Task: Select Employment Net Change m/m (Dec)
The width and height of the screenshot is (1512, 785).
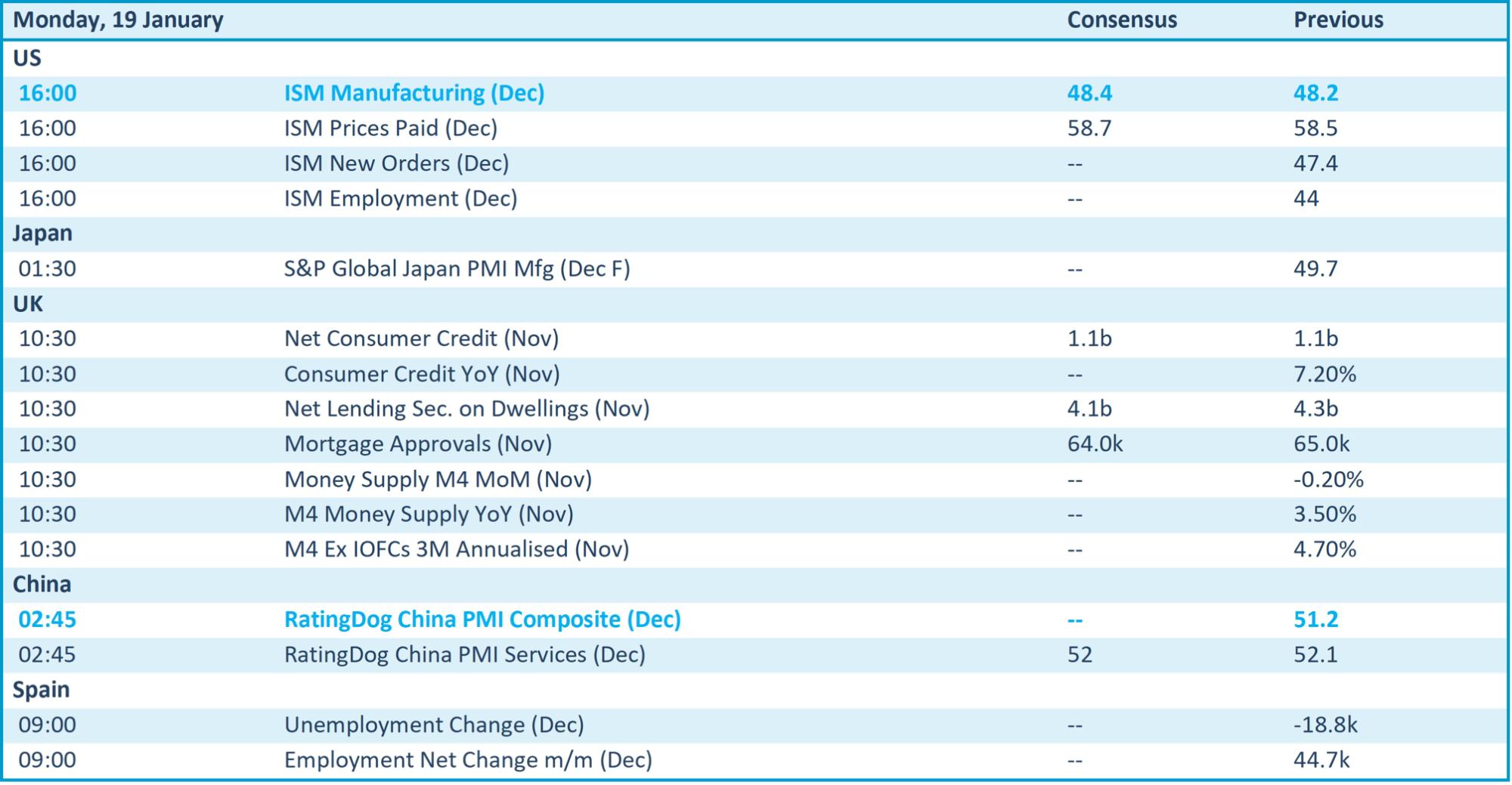Action: click(467, 760)
